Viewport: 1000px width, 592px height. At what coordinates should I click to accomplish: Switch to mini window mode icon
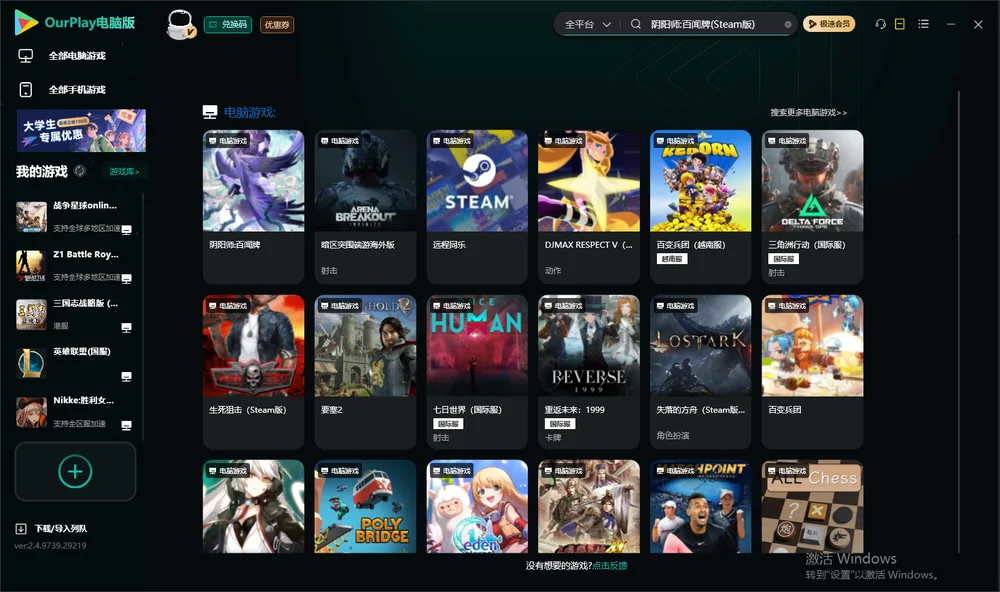pyautogui.click(x=900, y=24)
